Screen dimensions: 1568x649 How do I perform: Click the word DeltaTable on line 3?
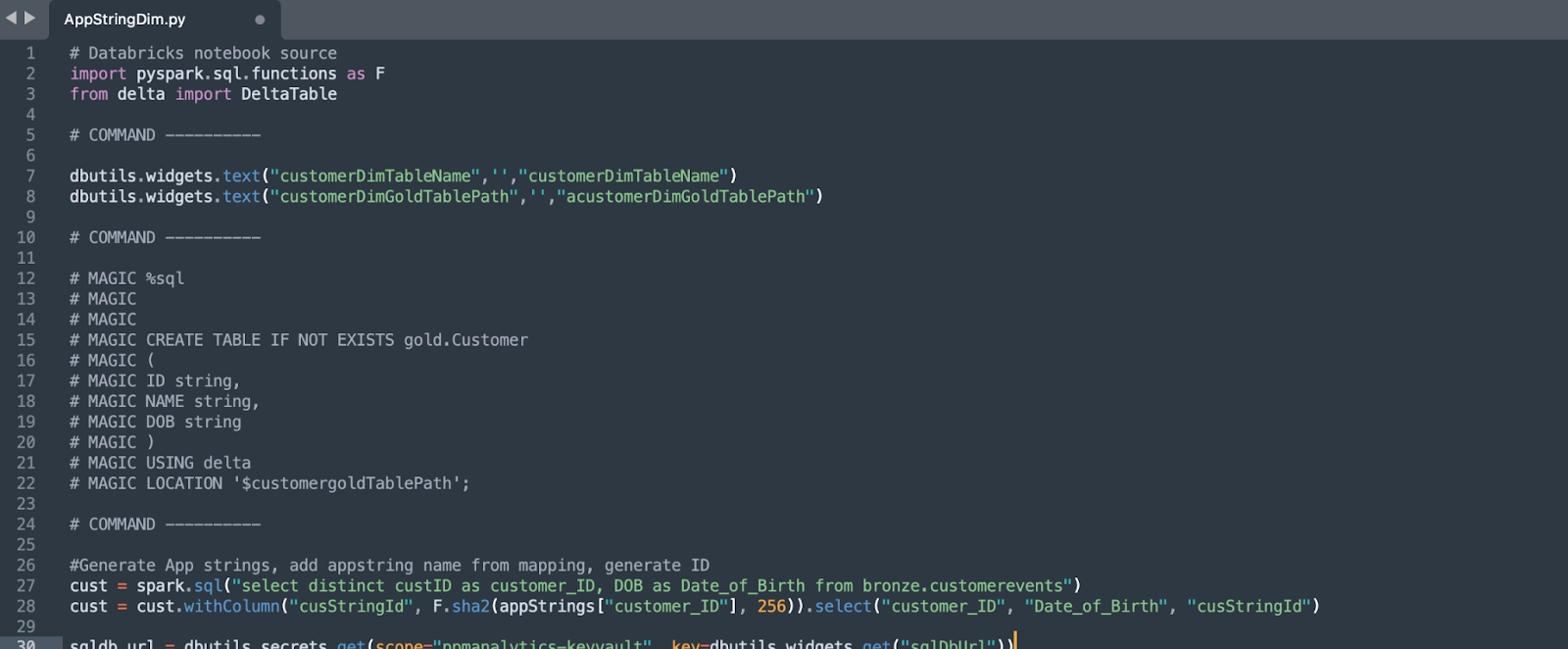click(289, 94)
